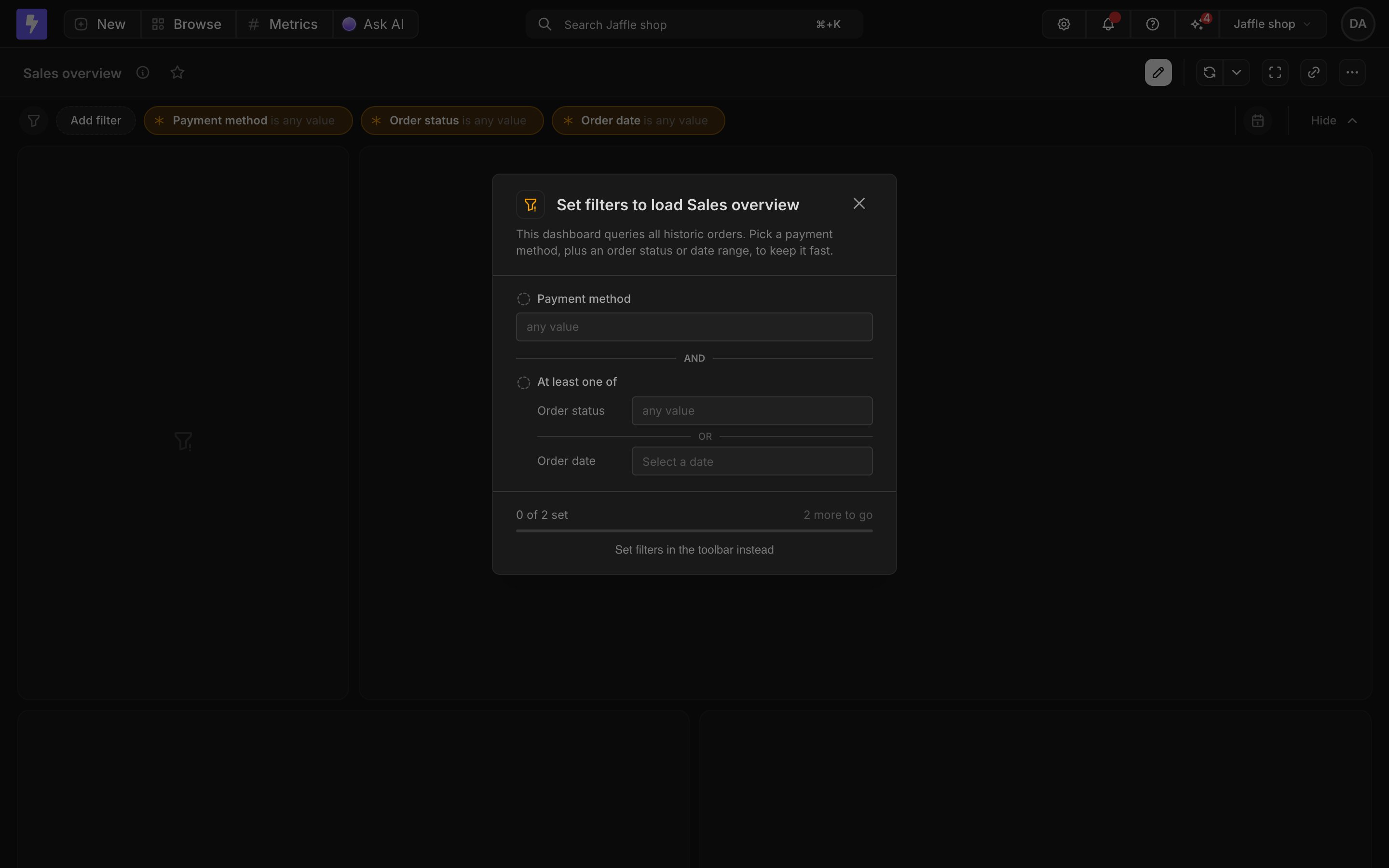
Task: Open the help question mark icon
Action: [1152, 24]
